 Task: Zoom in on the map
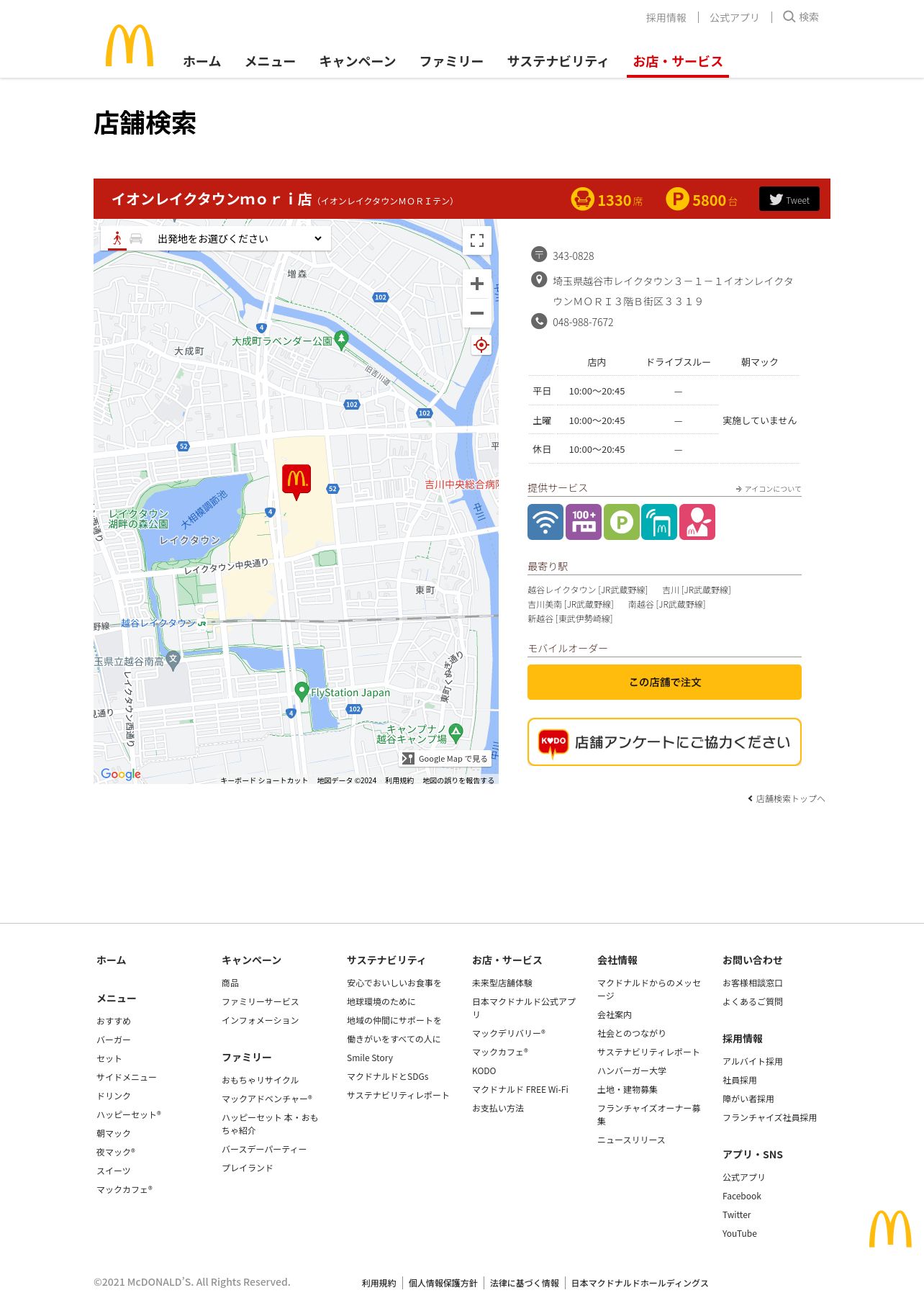coord(476,284)
